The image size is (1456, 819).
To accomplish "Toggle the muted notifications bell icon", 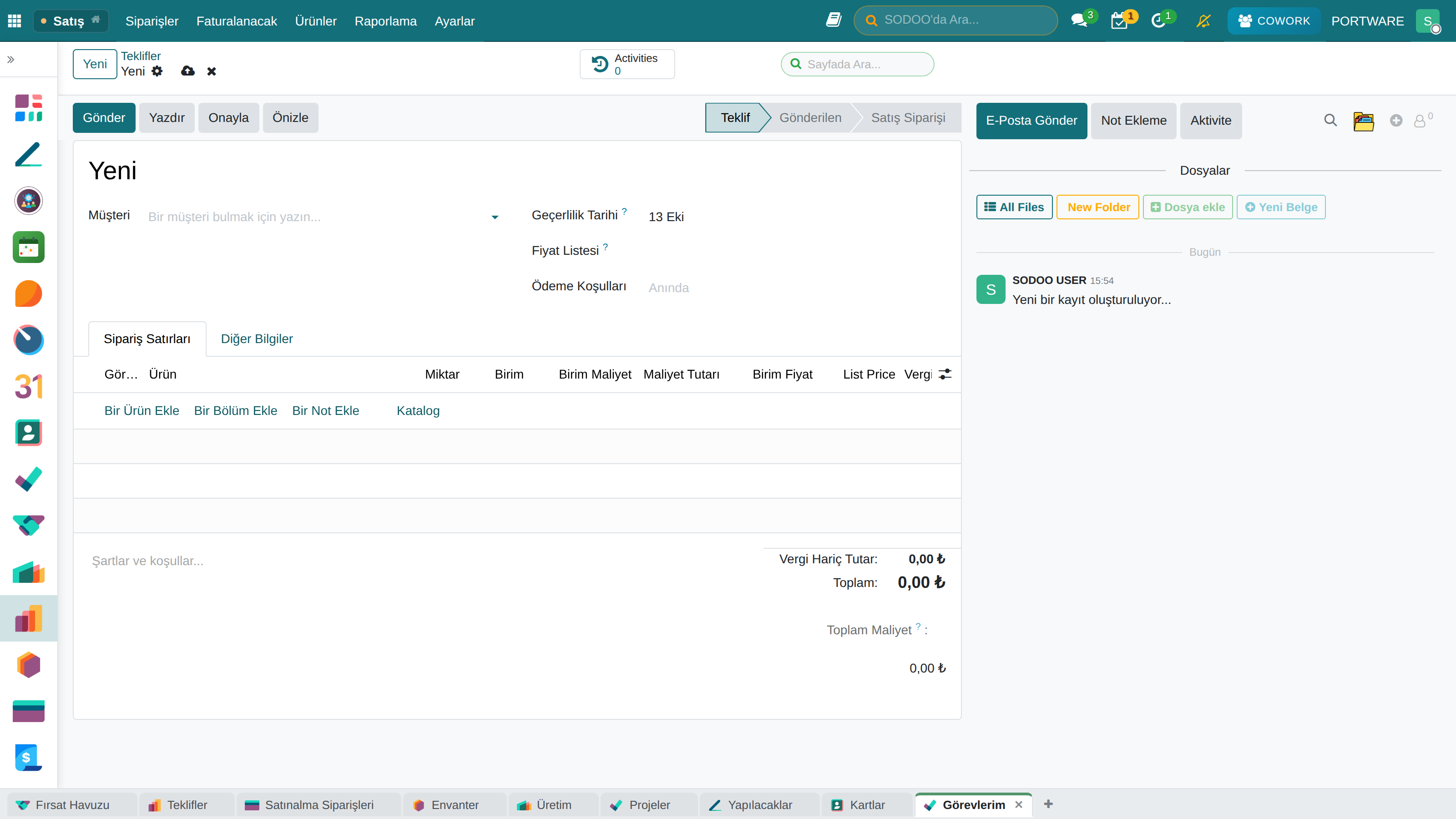I will (x=1203, y=21).
